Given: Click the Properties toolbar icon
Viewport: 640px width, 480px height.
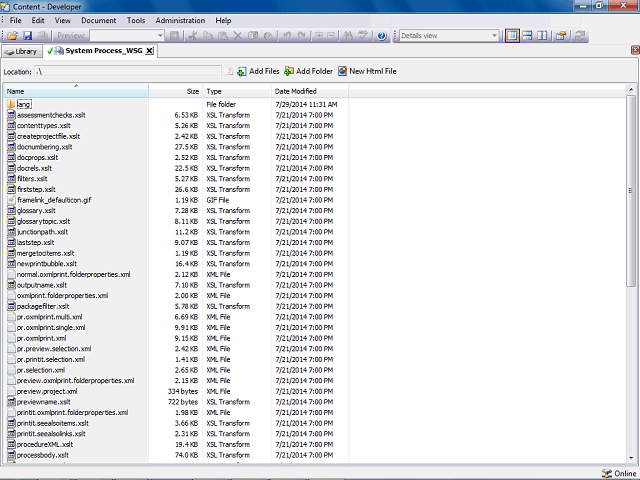Looking at the screenshot, I should [x=561, y=36].
